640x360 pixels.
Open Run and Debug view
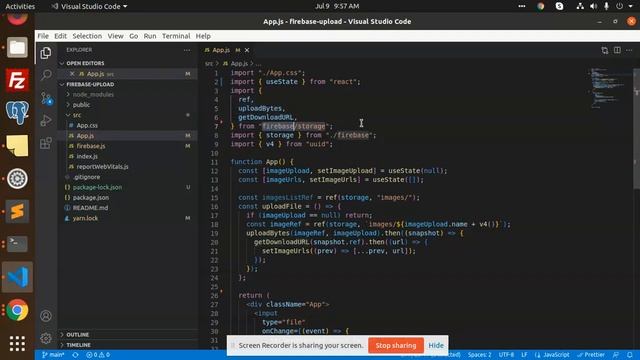click(46, 120)
